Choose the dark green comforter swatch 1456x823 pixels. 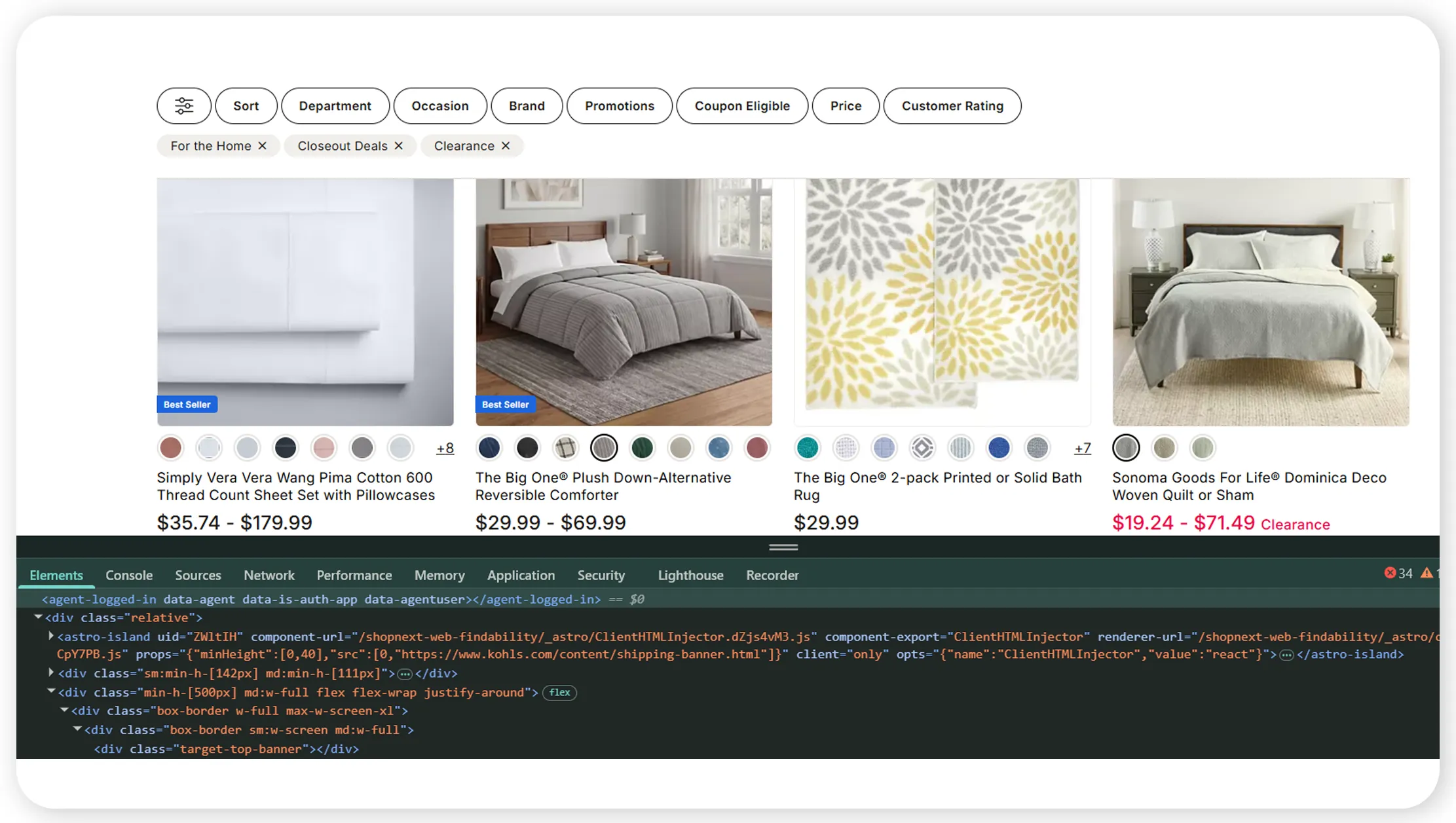point(642,448)
